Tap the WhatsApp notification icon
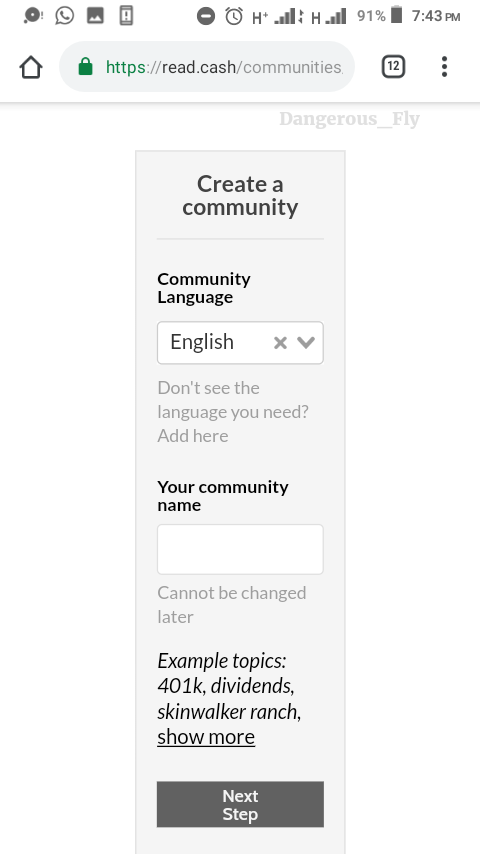This screenshot has height=854, width=480. pyautogui.click(x=64, y=15)
